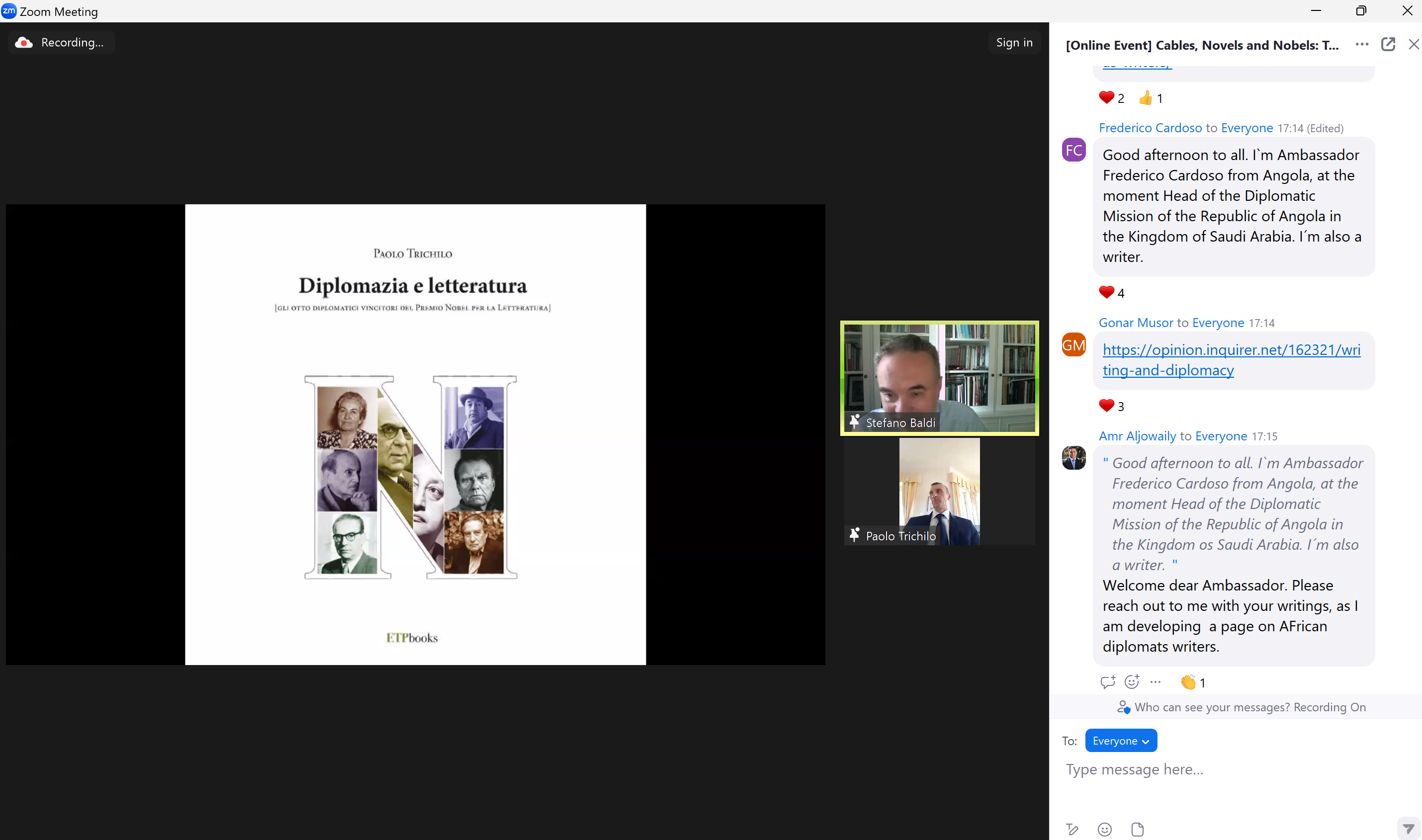This screenshot has width=1422, height=840.
Task: Open chat panel more options menu
Action: pyautogui.click(x=1362, y=44)
